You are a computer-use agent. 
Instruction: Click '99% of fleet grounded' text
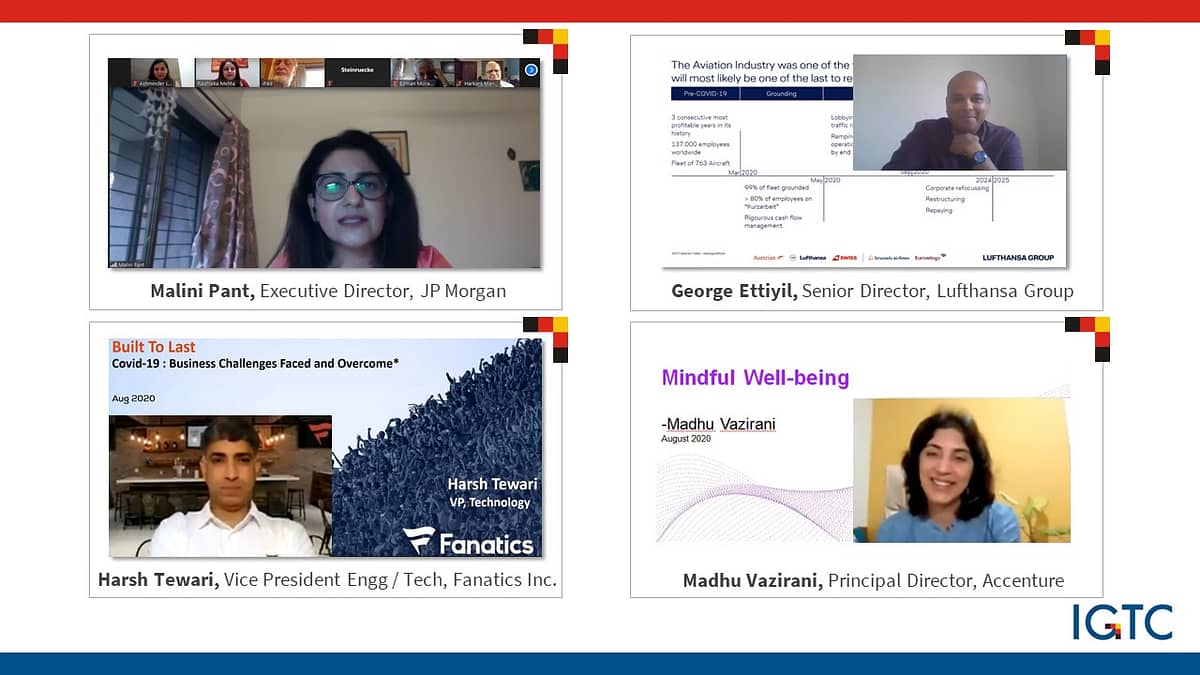pyautogui.click(x=776, y=188)
